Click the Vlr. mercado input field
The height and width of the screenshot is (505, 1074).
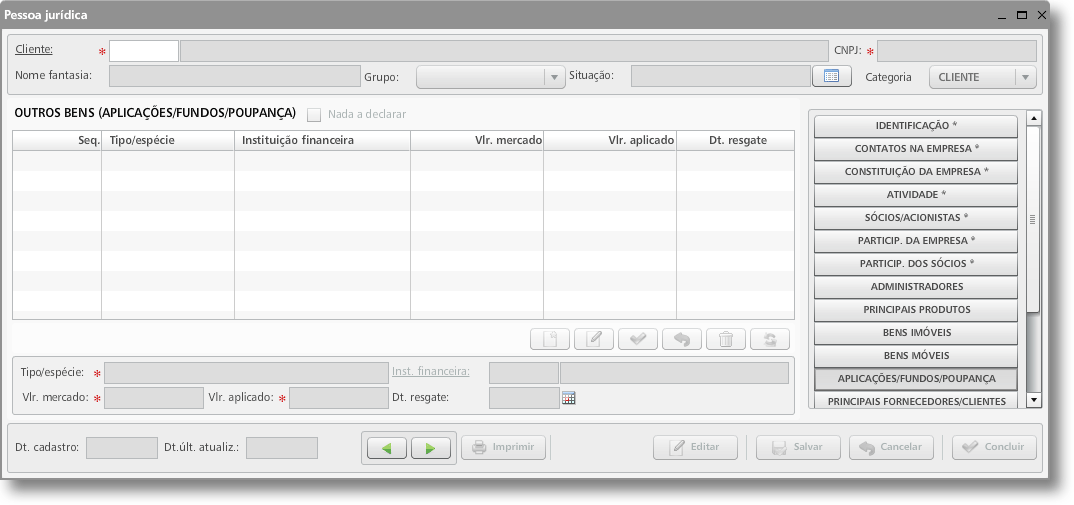click(x=153, y=398)
